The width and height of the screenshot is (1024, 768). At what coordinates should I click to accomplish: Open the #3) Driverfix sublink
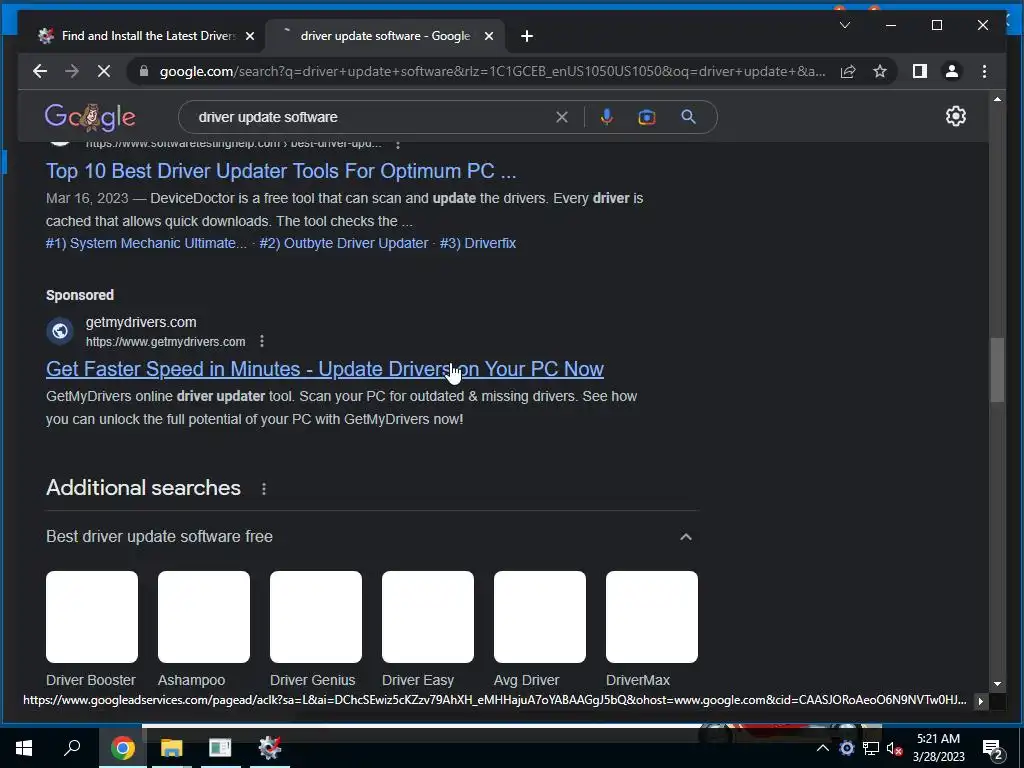(478, 243)
